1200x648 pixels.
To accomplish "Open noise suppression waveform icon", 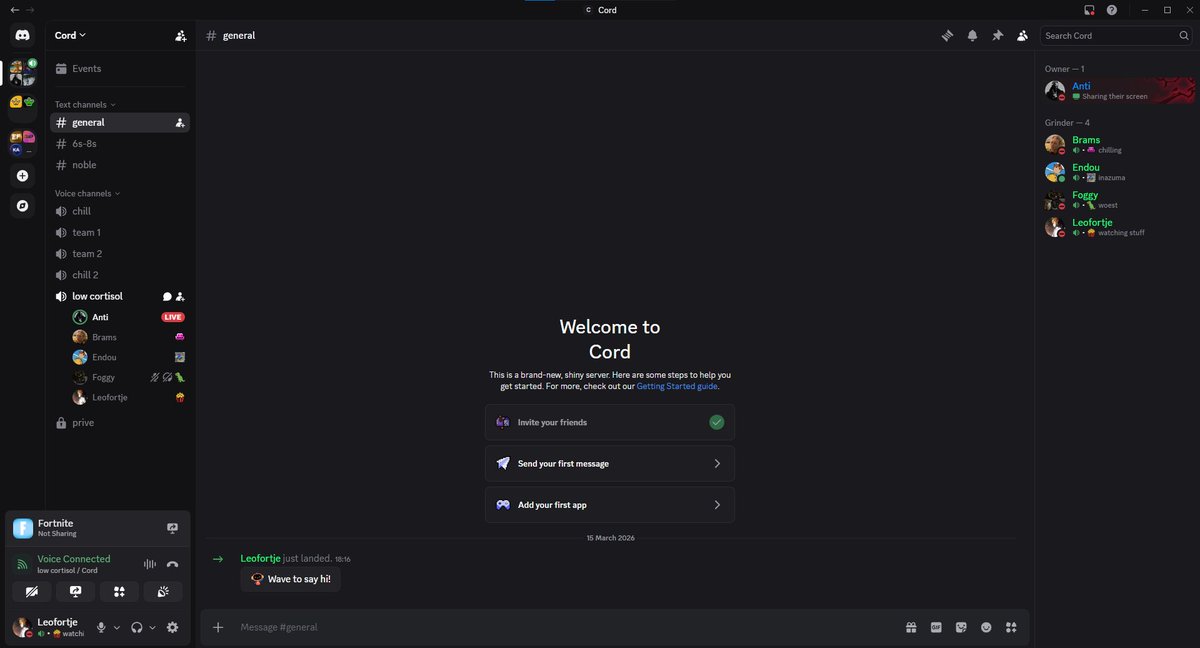I will 151,564.
